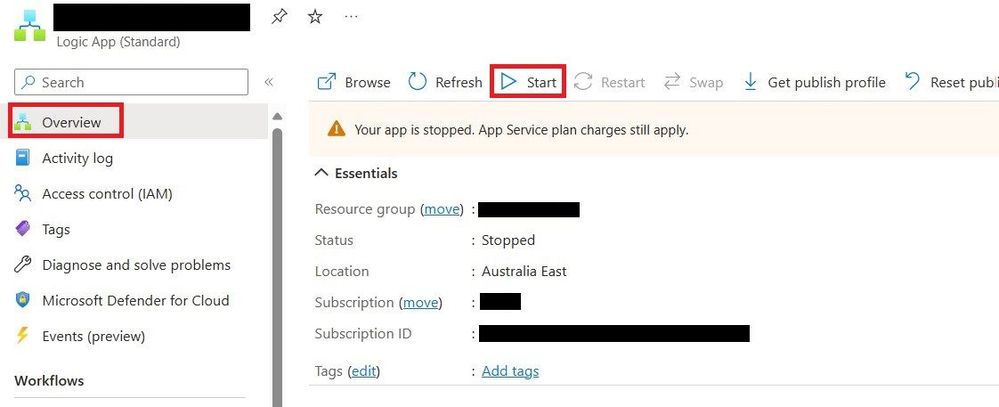Click the Restart button
999x407 pixels.
click(x=610, y=82)
